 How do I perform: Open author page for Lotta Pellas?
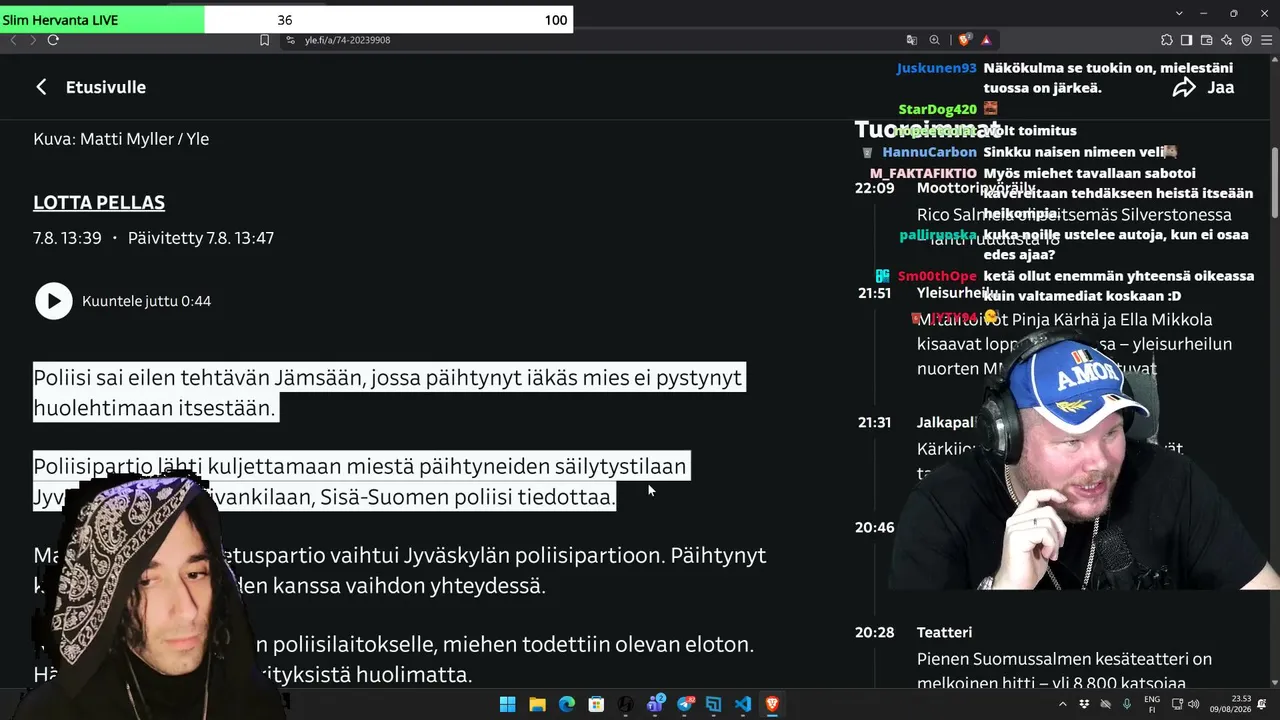[x=99, y=203]
